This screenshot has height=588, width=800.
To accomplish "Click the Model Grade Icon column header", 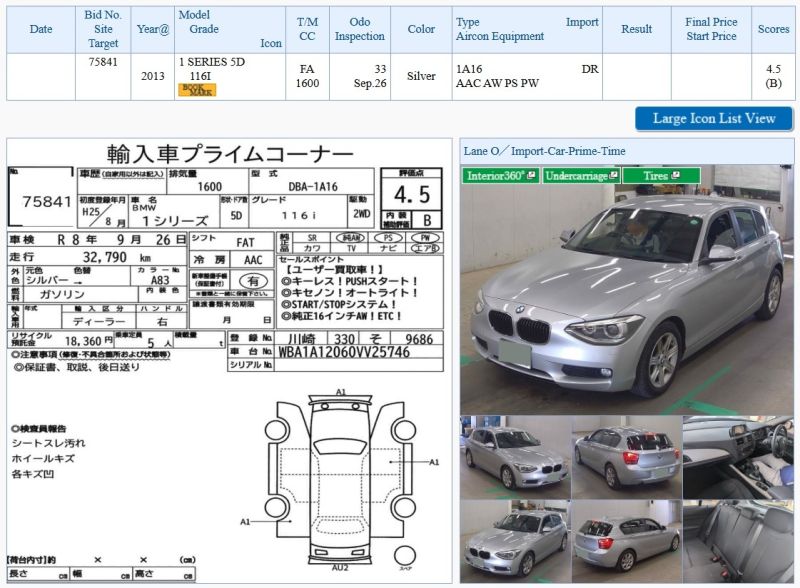I will click(230, 30).
